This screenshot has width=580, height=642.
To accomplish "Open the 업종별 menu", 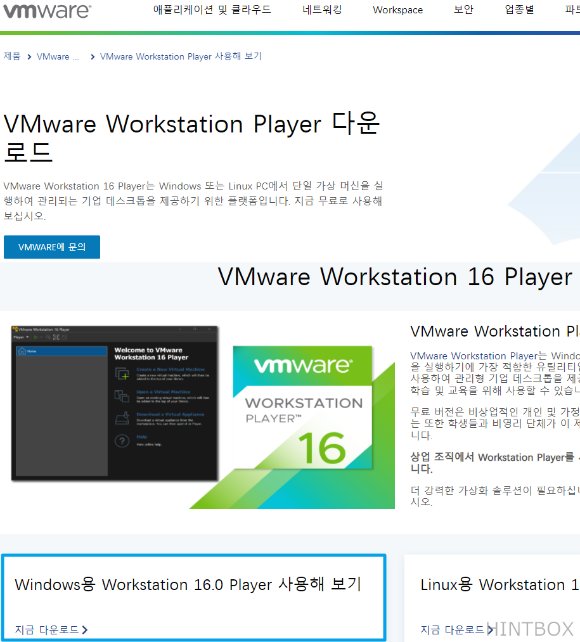I will (519, 10).
